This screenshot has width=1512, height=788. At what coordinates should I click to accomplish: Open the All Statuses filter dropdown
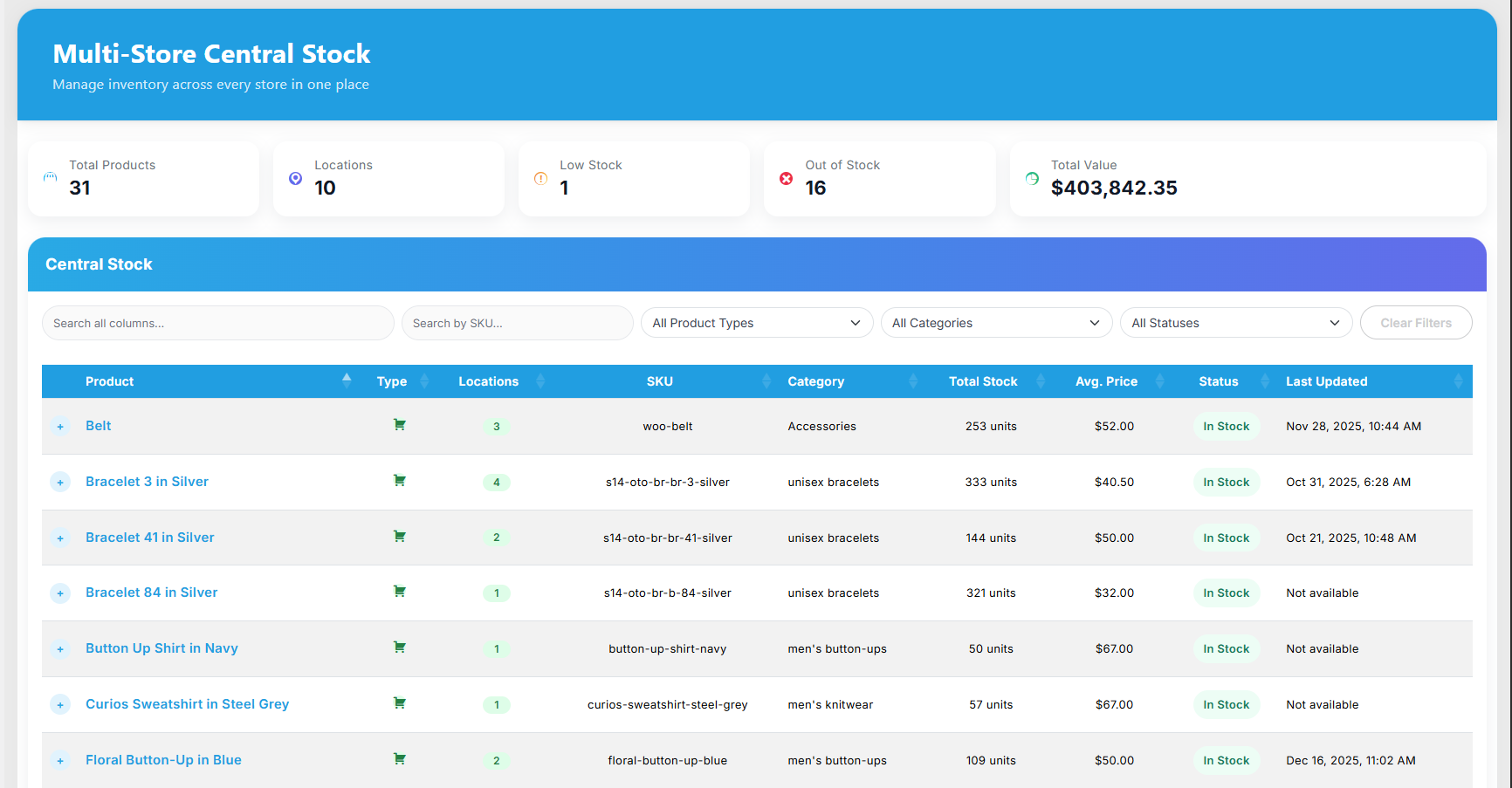[x=1235, y=323]
